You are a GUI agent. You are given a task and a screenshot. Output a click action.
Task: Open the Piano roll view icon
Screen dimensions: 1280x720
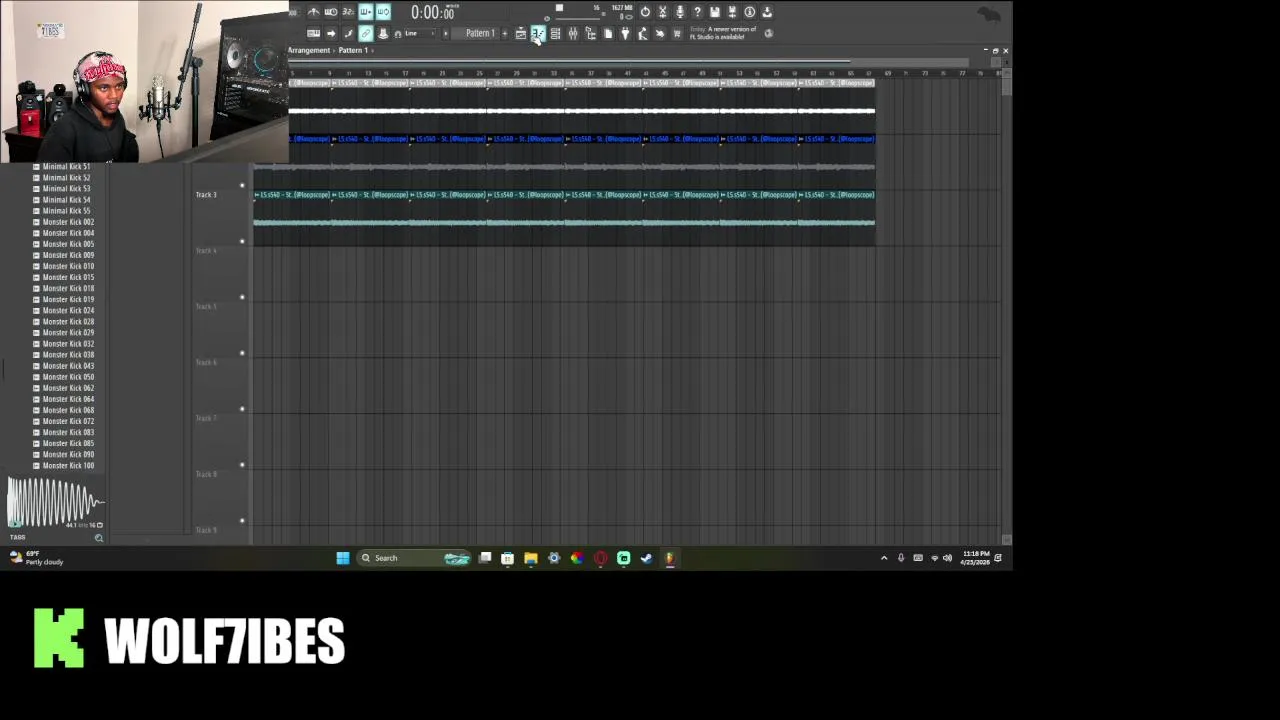pos(538,33)
